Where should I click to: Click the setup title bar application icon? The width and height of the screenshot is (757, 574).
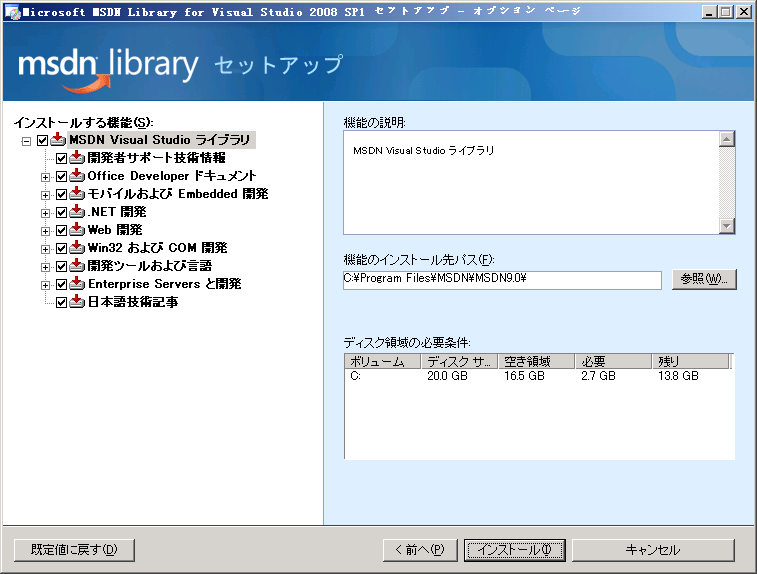12,12
